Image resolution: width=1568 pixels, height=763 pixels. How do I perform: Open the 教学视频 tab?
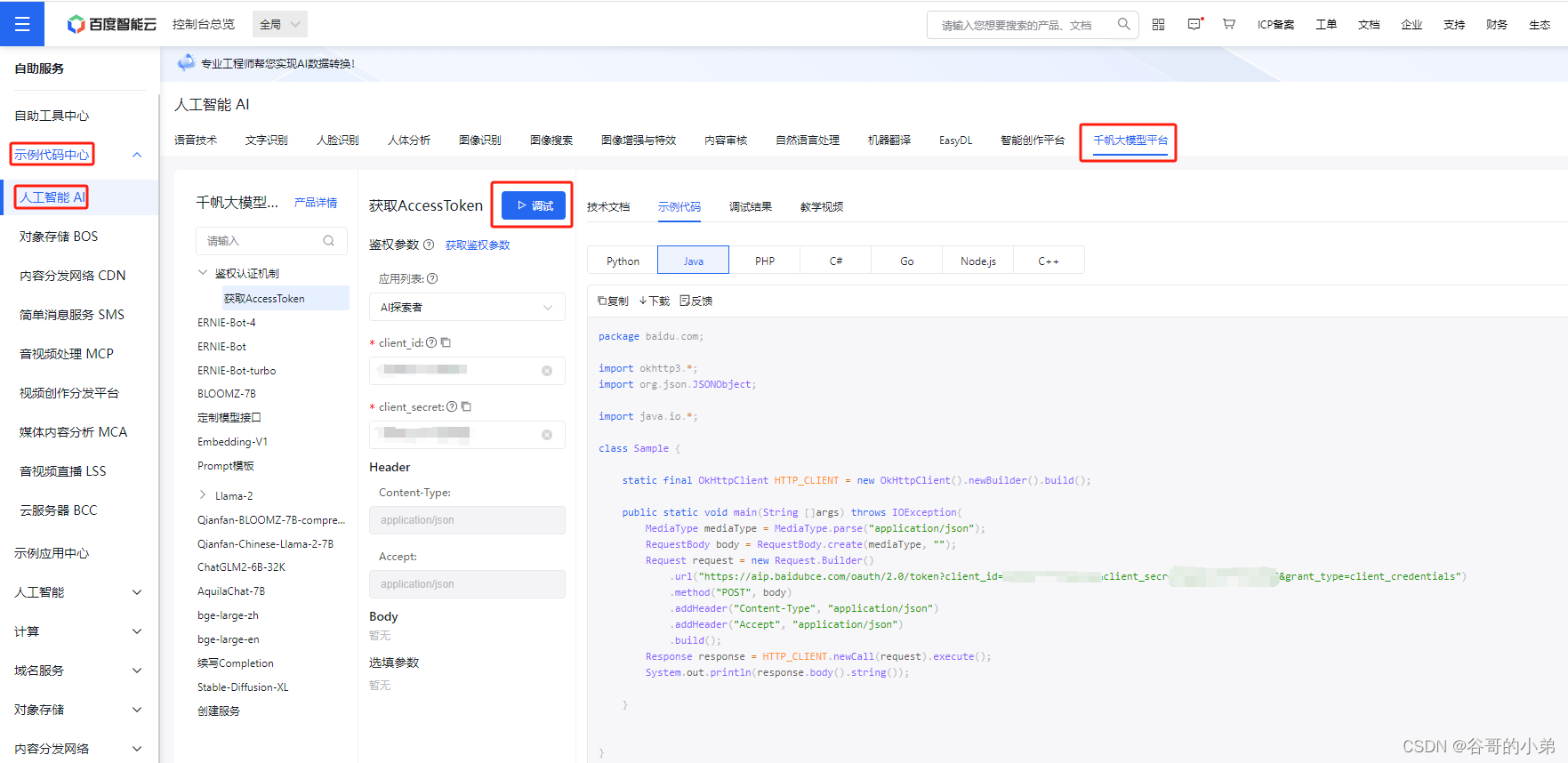tap(822, 207)
